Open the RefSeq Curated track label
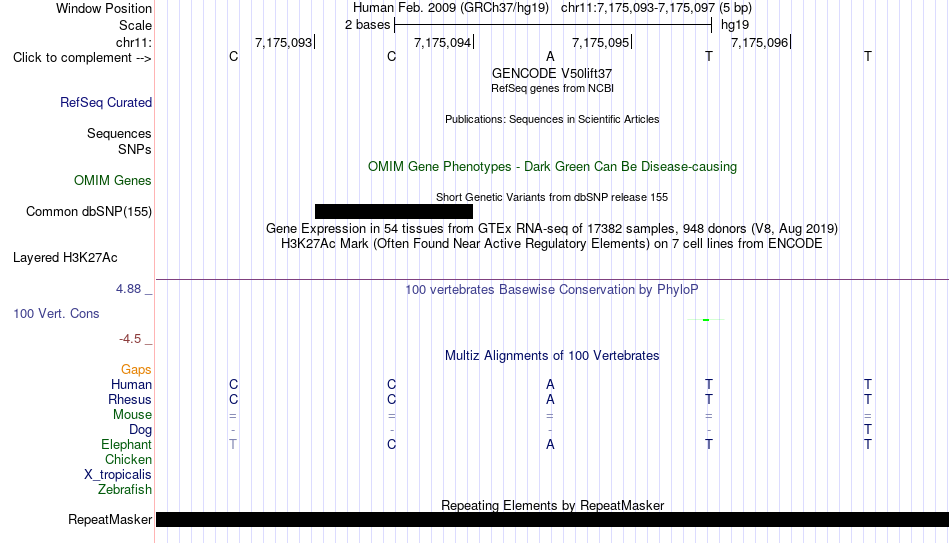 point(106,102)
